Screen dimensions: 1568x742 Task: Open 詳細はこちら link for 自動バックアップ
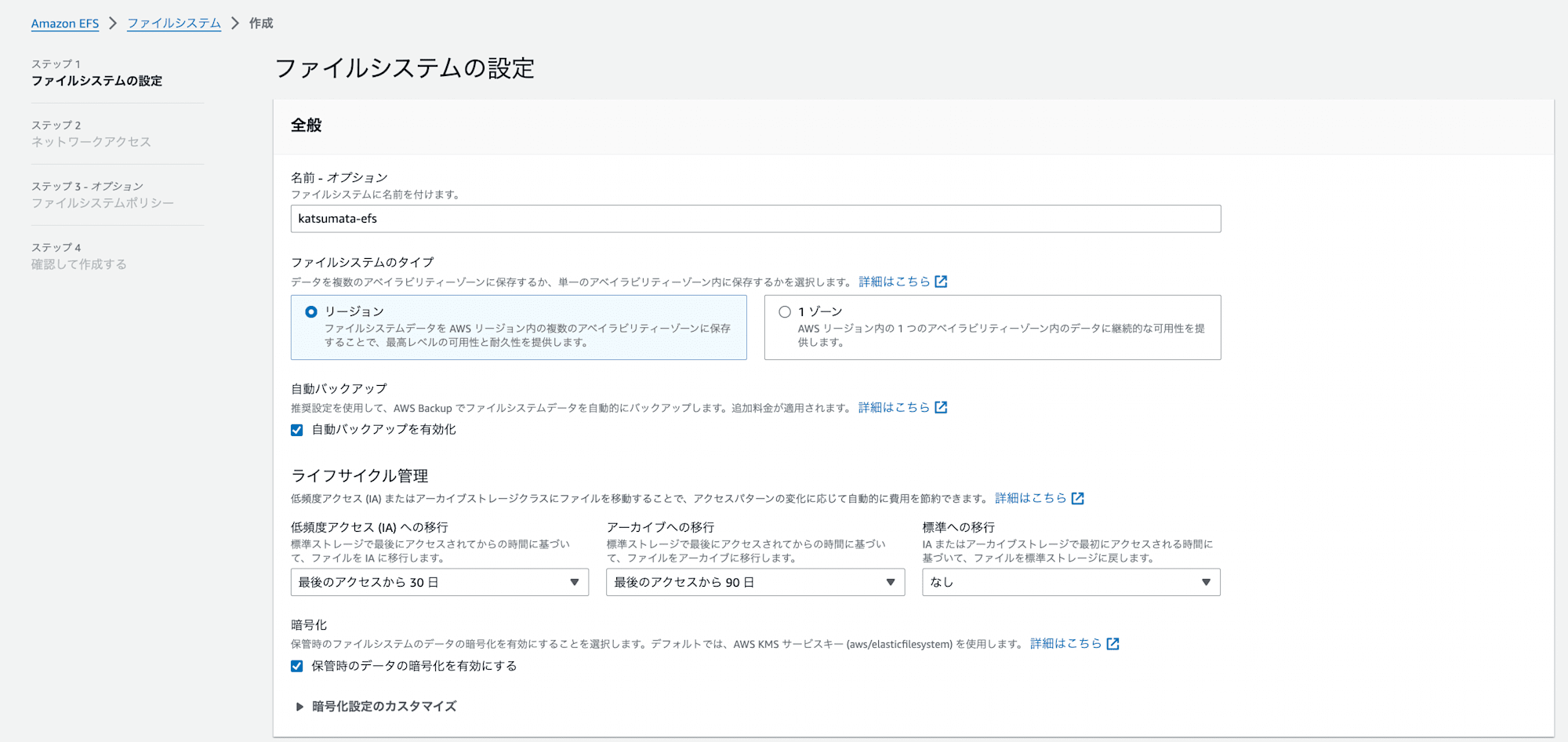895,408
